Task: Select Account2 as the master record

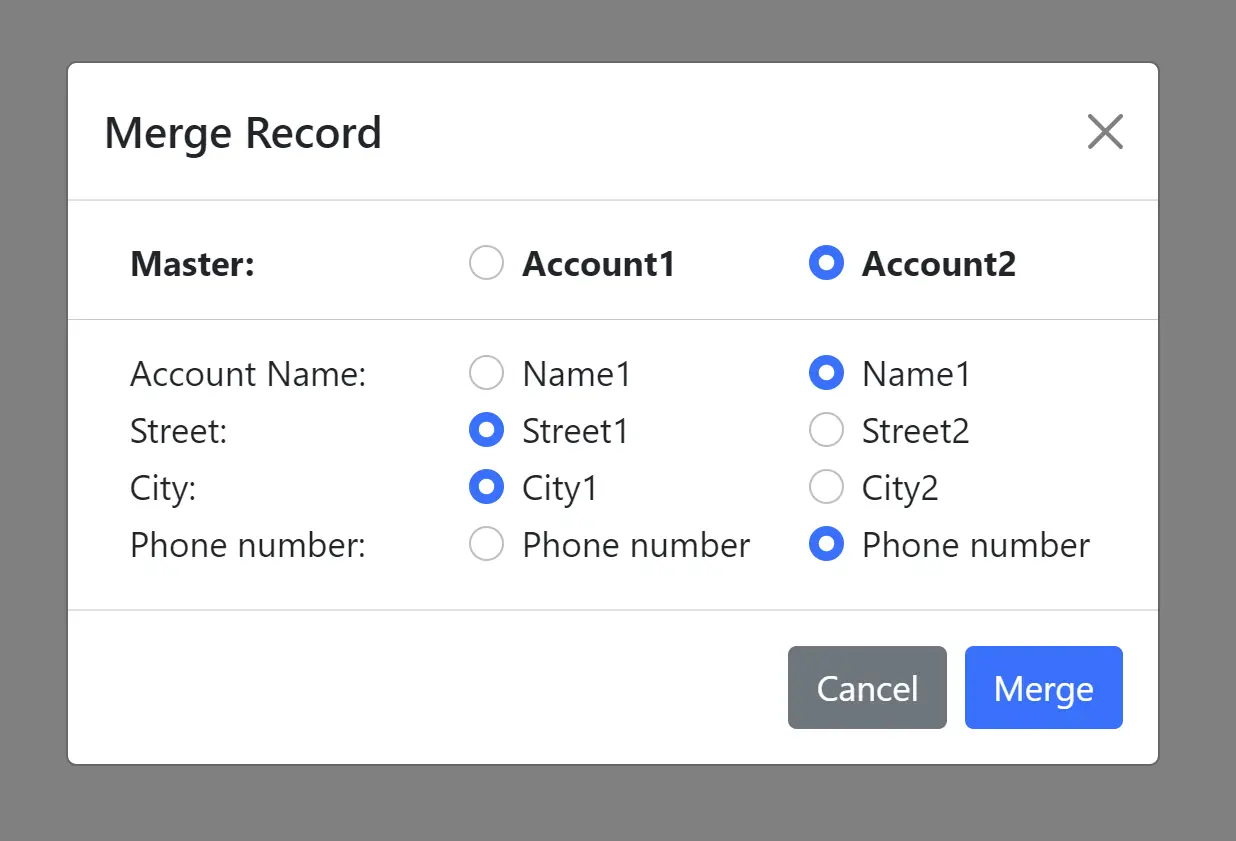Action: click(x=826, y=263)
